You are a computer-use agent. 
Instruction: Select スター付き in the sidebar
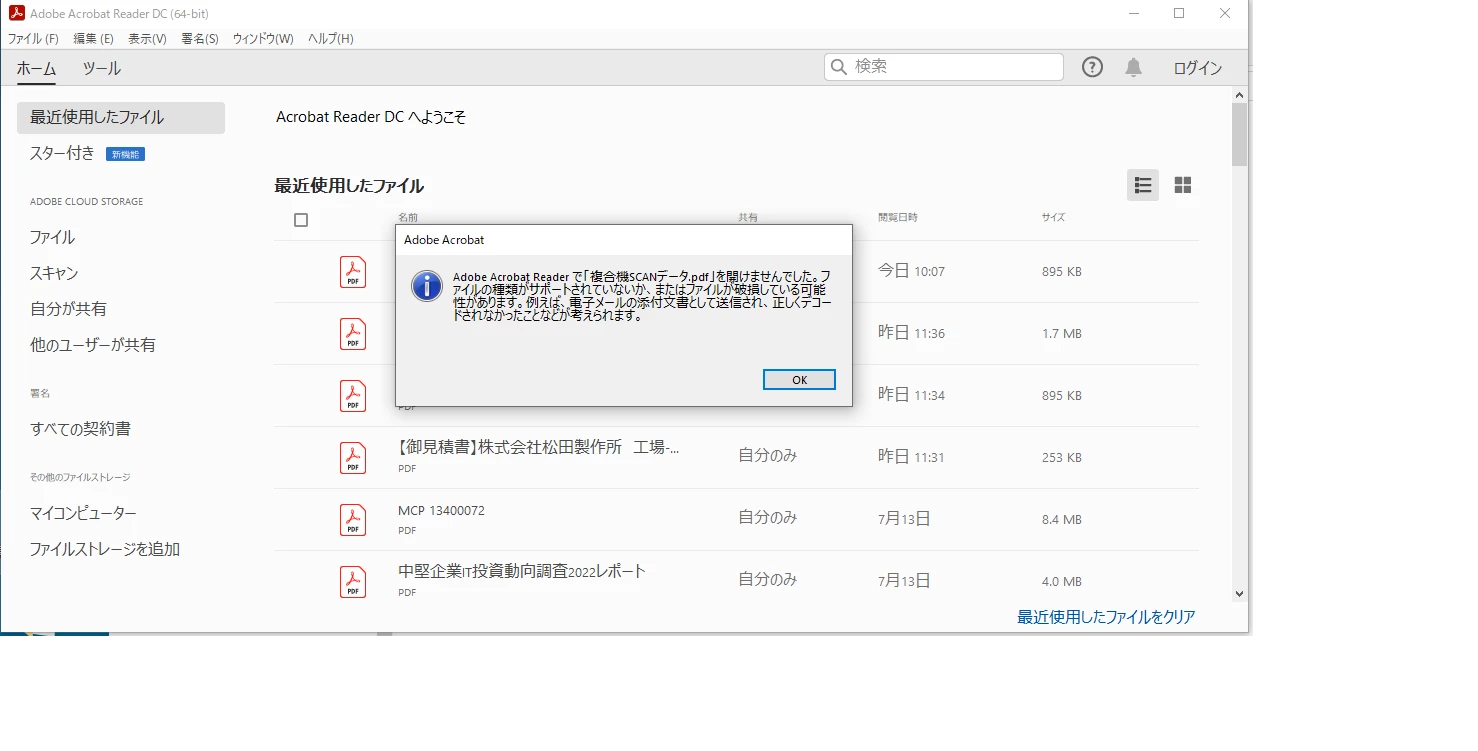click(x=62, y=153)
